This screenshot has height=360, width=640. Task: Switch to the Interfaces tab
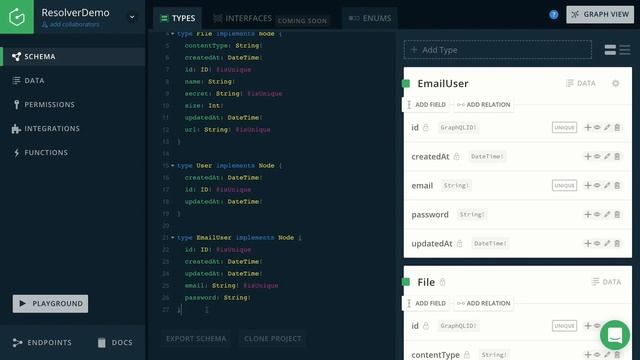click(242, 18)
